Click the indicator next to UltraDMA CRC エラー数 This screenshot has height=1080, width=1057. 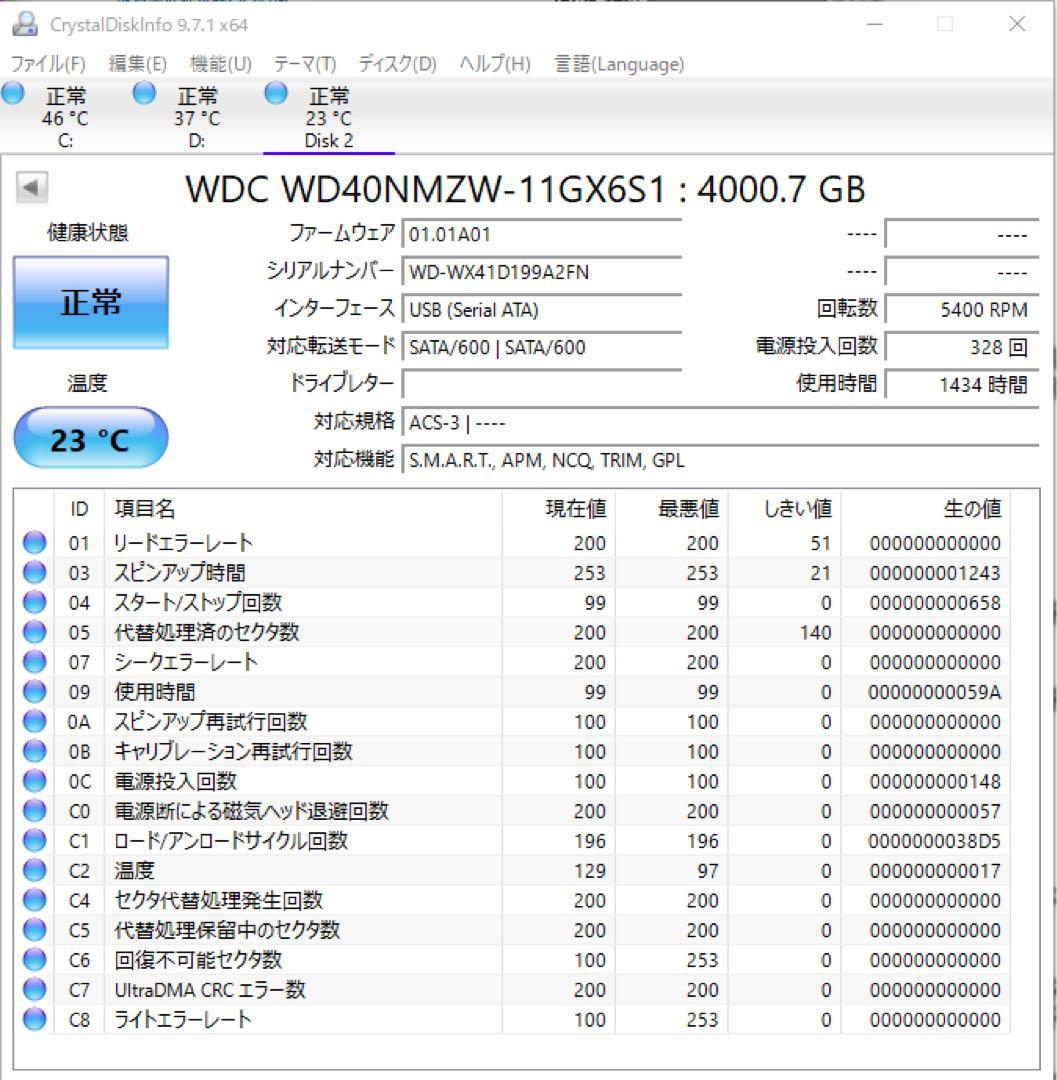[35, 989]
